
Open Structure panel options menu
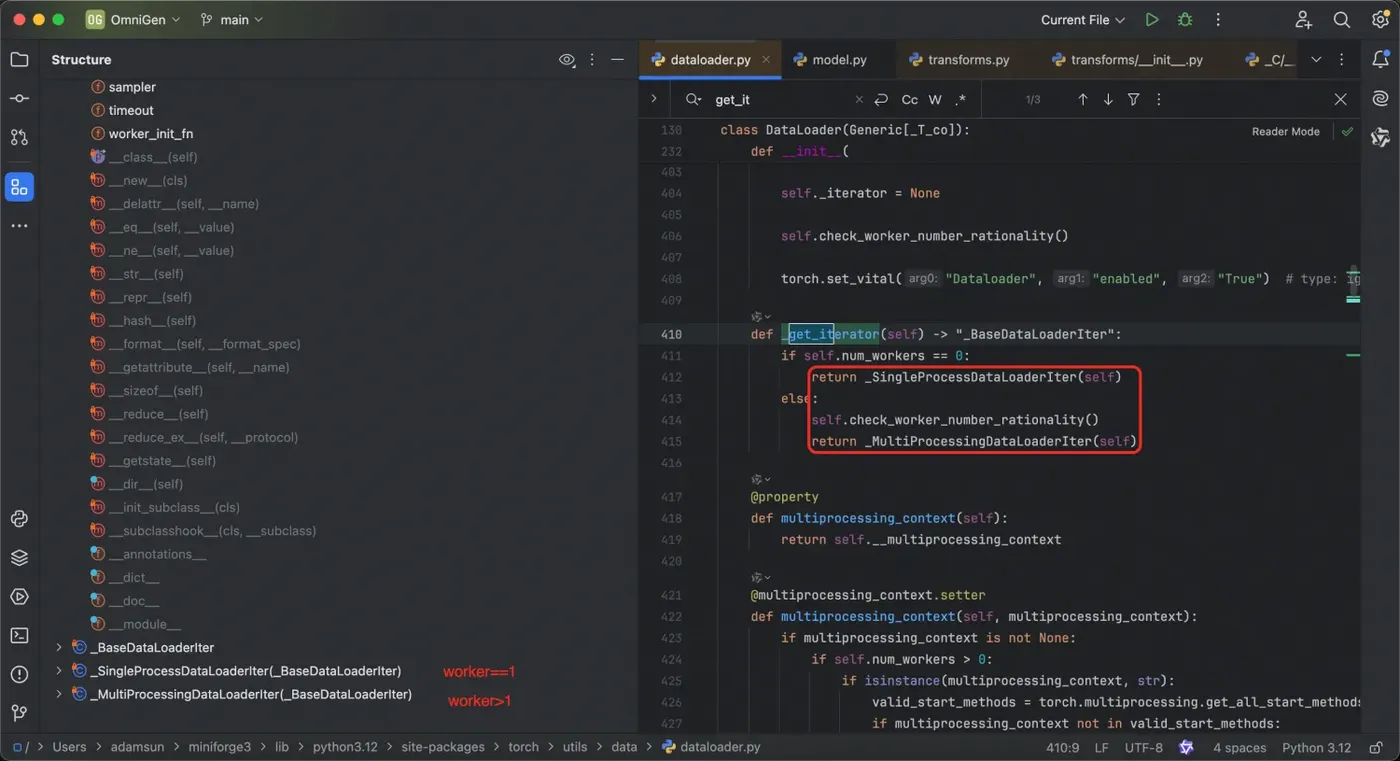coord(592,60)
